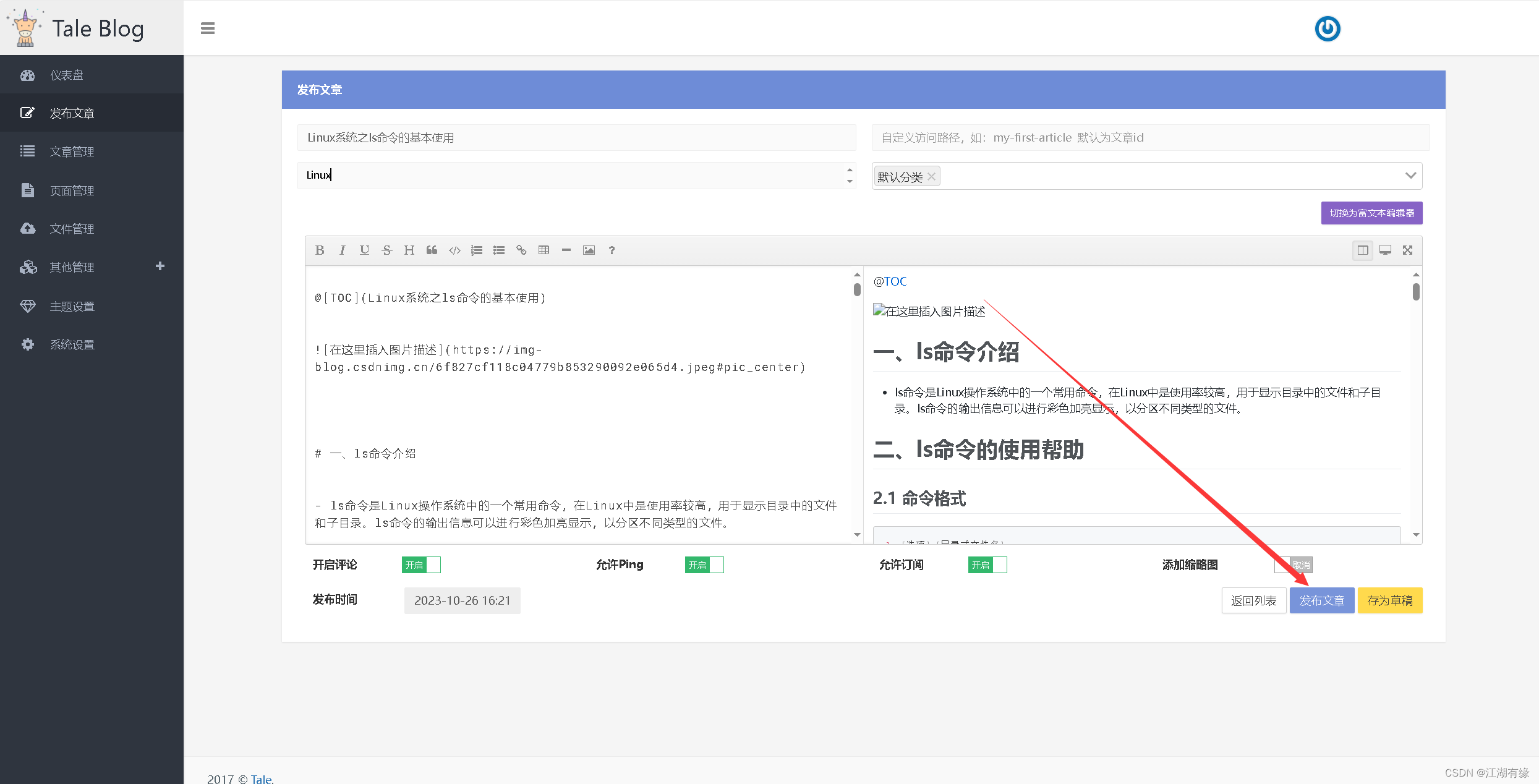Click the article title input field
Viewport: 1539px width, 784px height.
click(576, 137)
